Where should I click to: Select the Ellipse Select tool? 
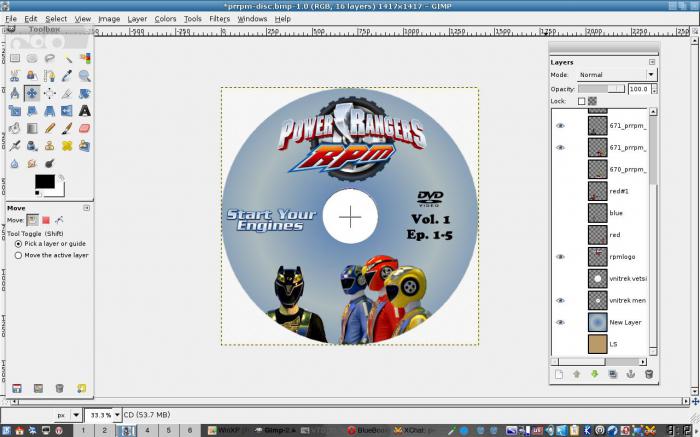tap(32, 58)
